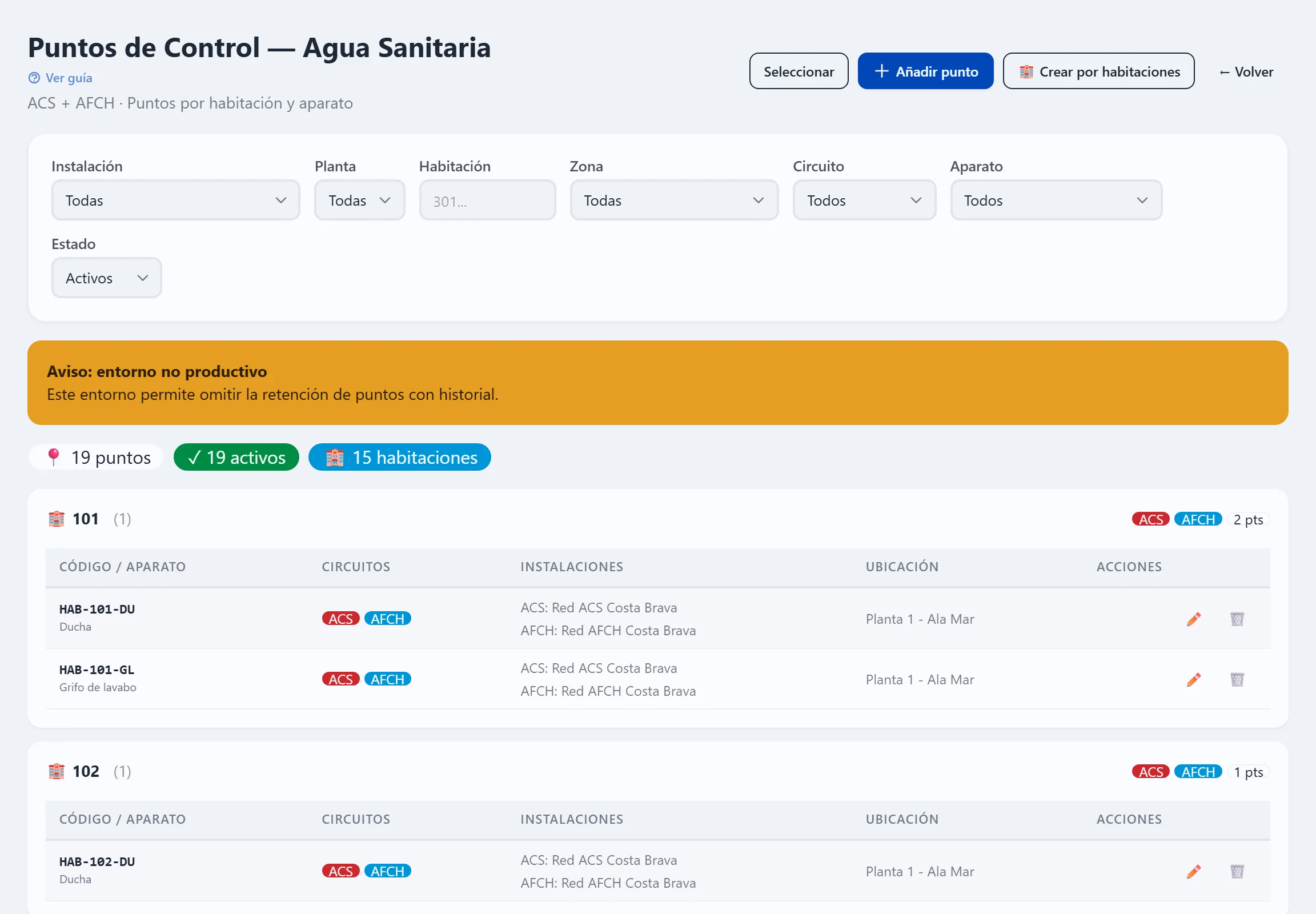
Task: Click the hotel icon in Crear por habitaciones
Action: (1026, 71)
